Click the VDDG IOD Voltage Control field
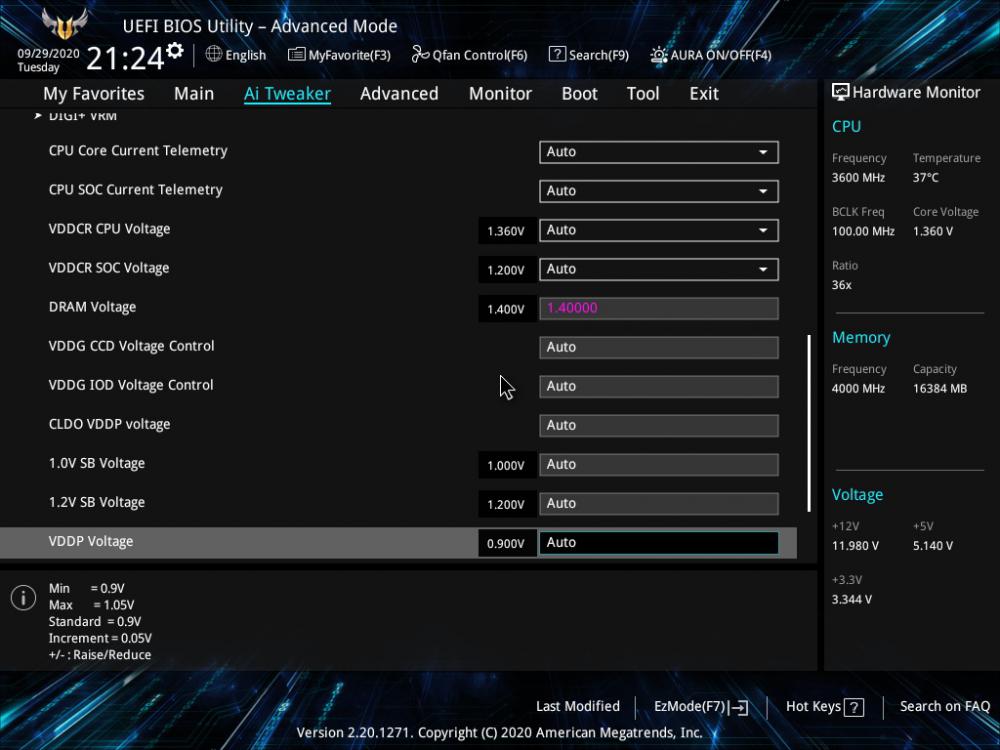 coord(659,386)
